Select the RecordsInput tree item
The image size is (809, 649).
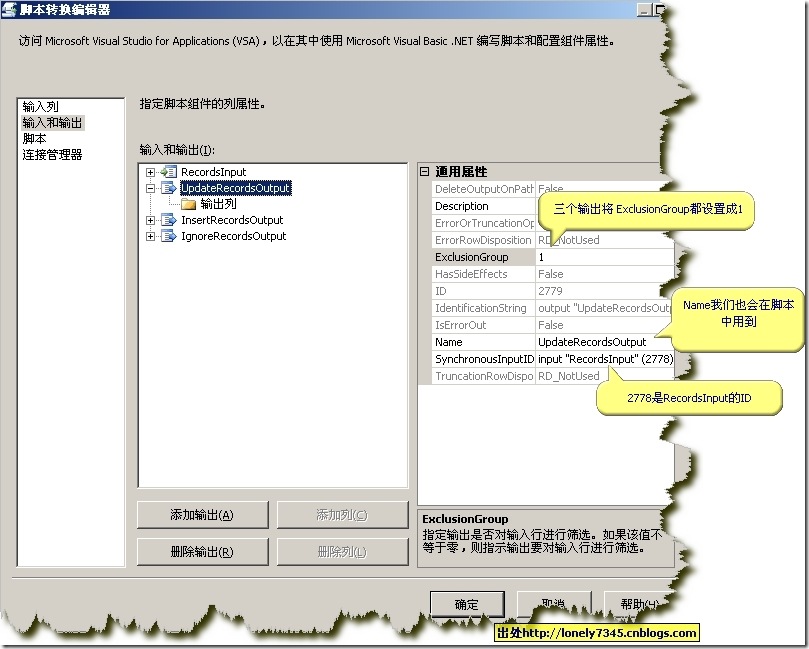pyautogui.click(x=214, y=172)
